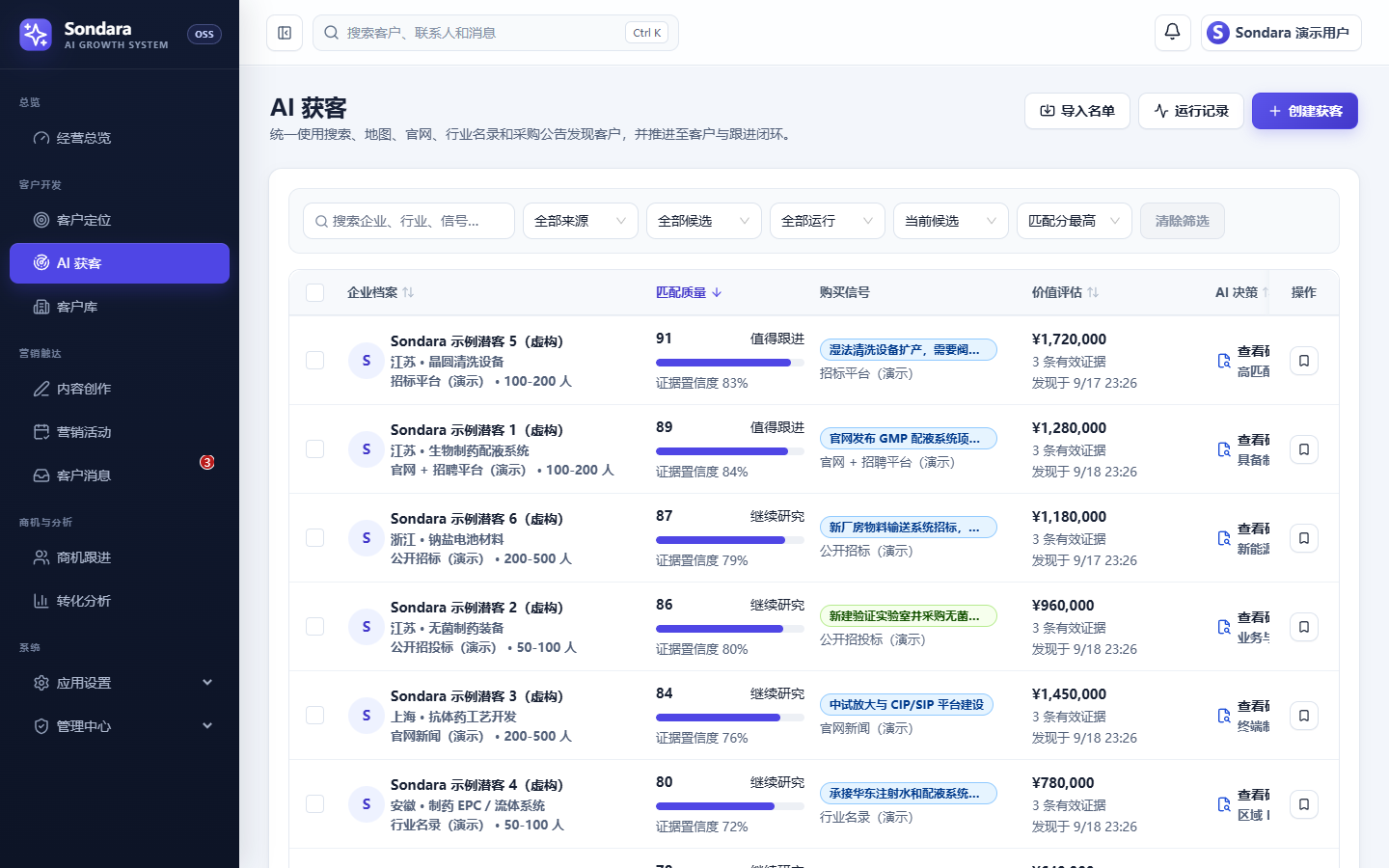1389x868 pixels.
Task: Expand 管理中心 chevron
Action: (207, 726)
